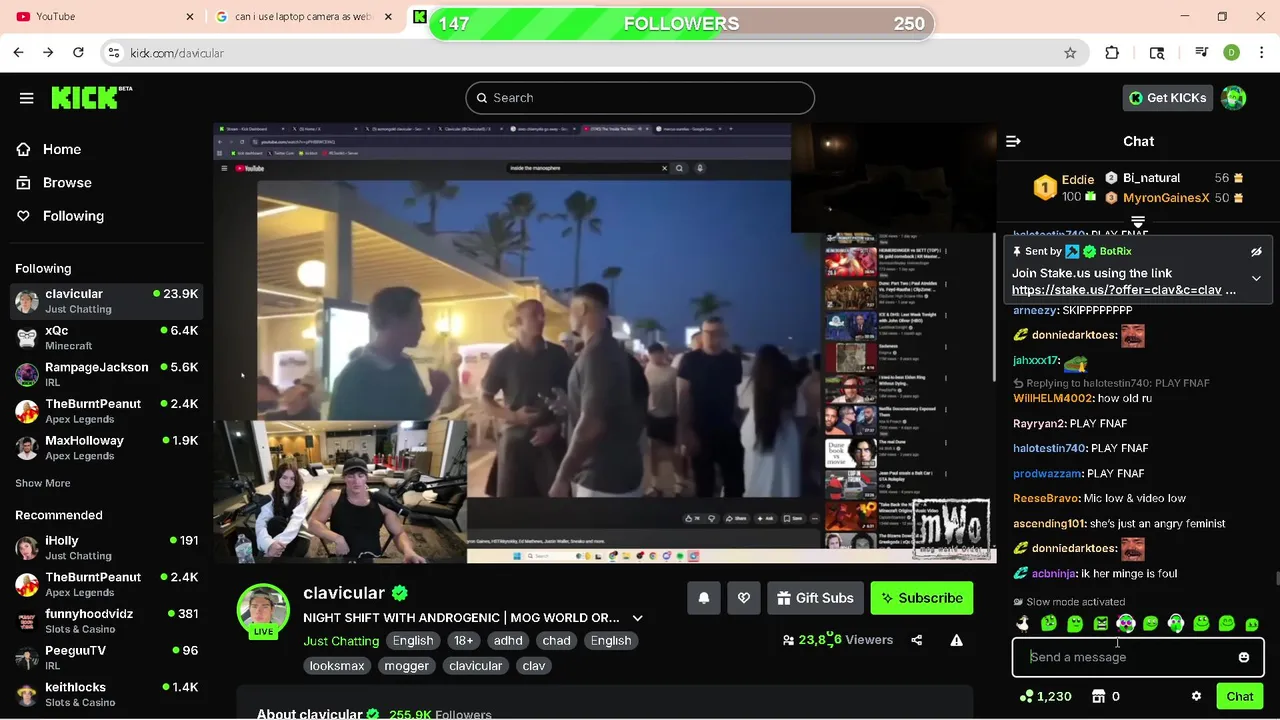Open iHolly recommended channel
The image size is (1280, 720).
point(106,548)
